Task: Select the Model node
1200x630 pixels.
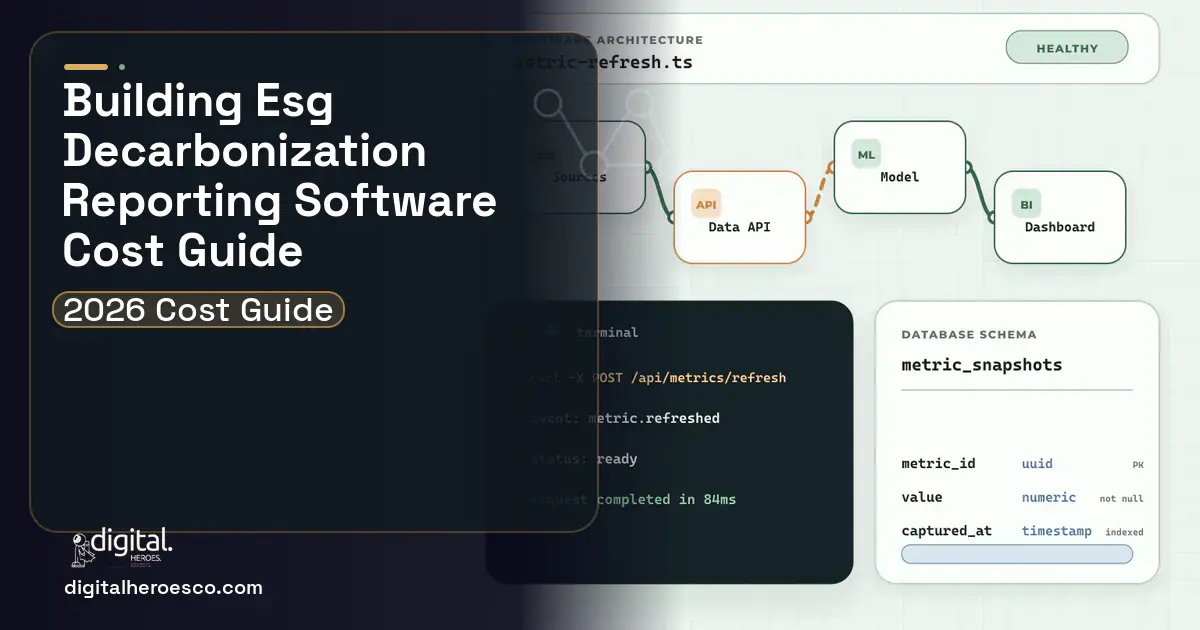Action: point(899,167)
